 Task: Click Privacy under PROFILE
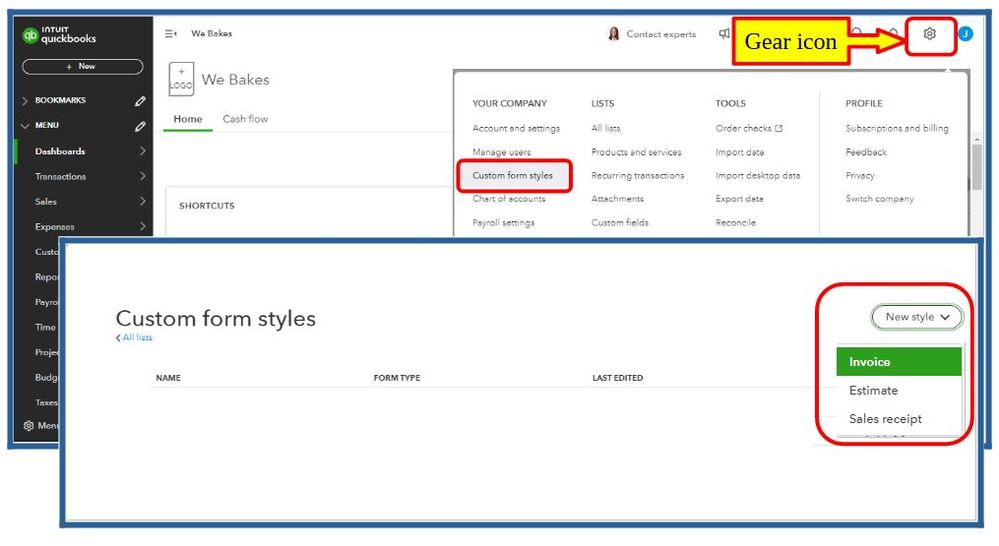coord(859,176)
